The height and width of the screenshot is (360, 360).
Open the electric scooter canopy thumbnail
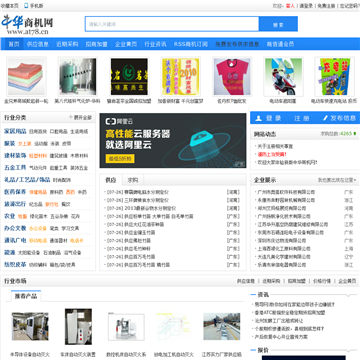[x=283, y=77]
